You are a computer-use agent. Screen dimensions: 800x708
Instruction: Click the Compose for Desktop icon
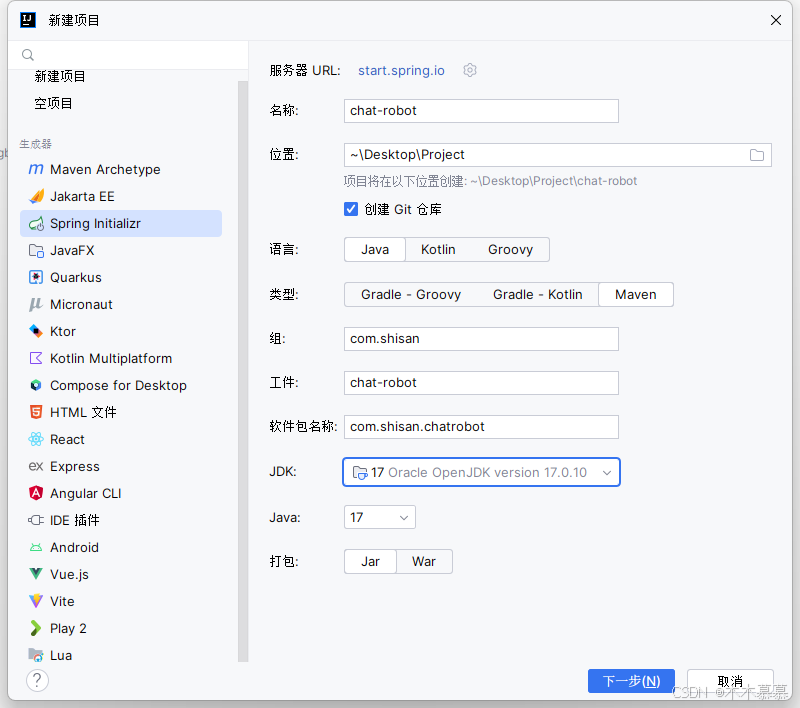(36, 385)
